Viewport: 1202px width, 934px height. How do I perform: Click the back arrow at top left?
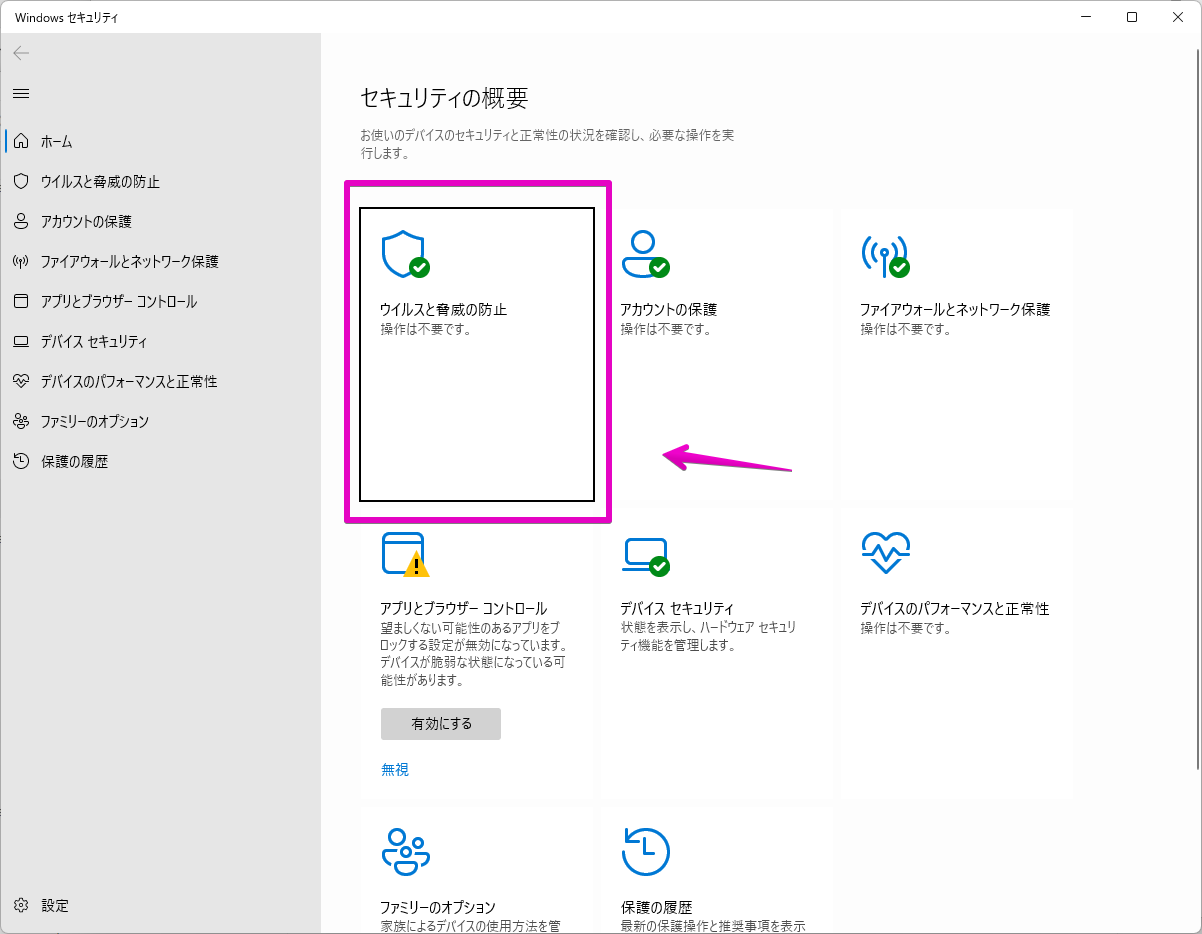point(21,53)
